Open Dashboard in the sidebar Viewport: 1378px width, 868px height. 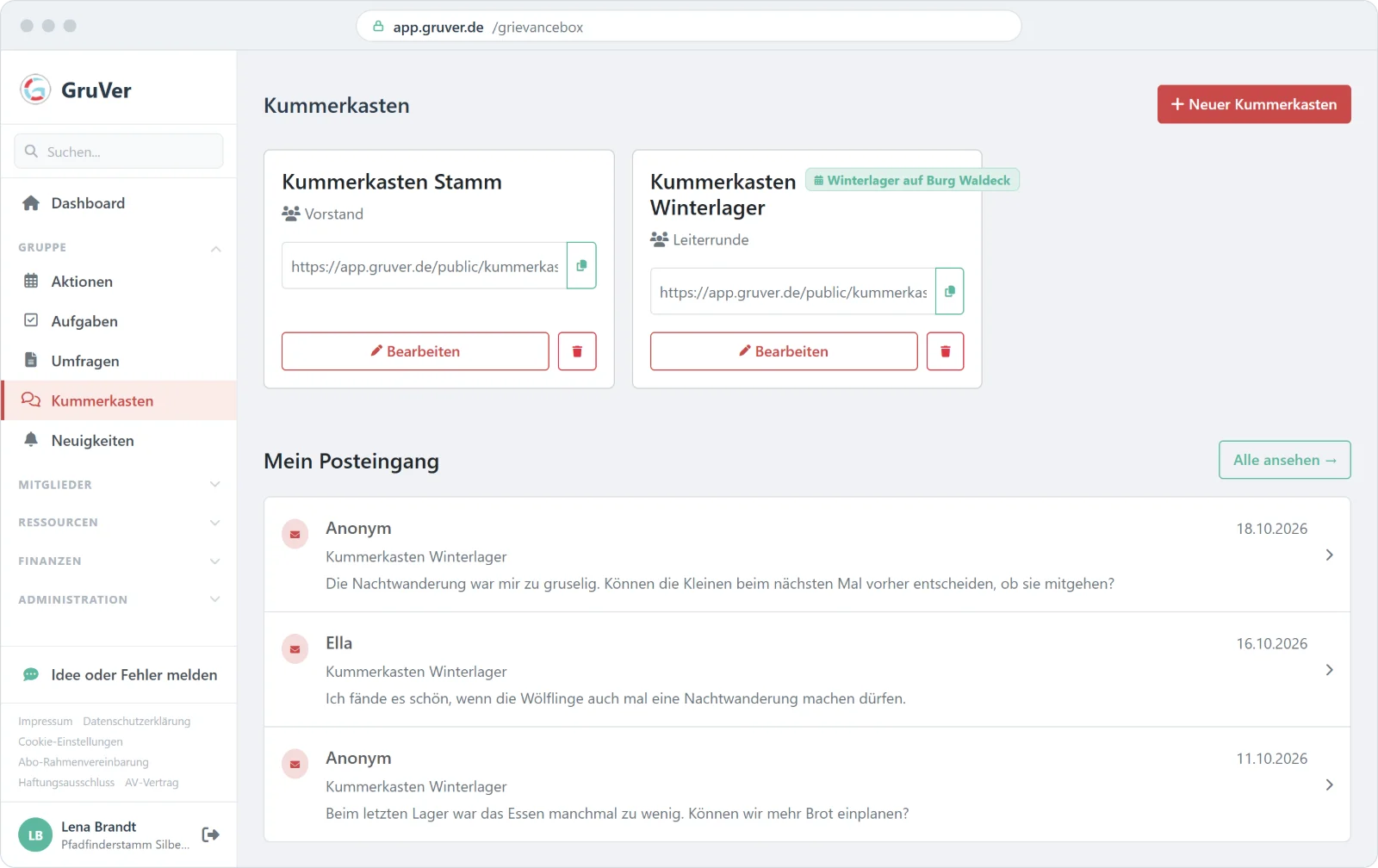tap(119, 203)
